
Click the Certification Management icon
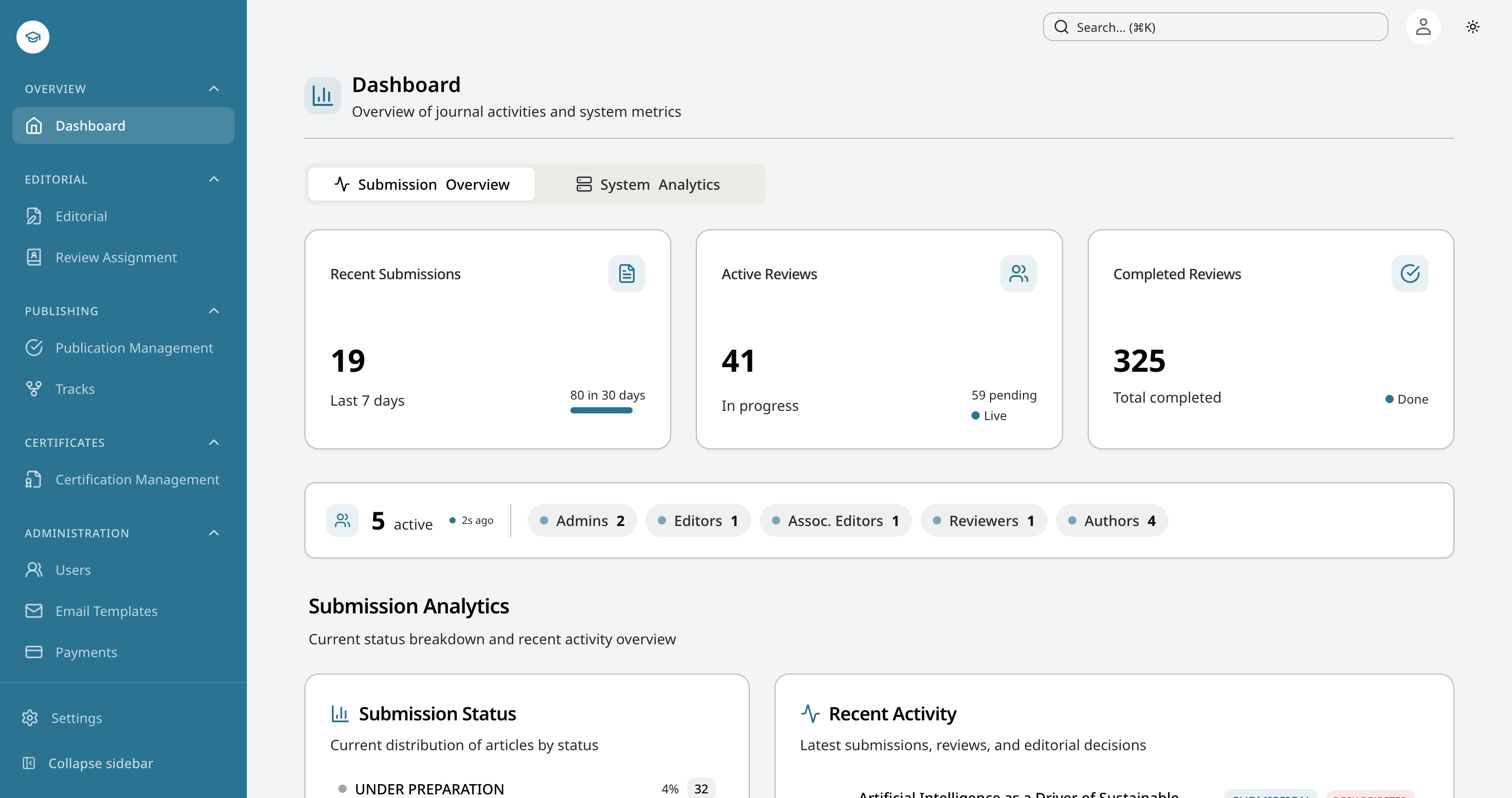click(x=34, y=479)
